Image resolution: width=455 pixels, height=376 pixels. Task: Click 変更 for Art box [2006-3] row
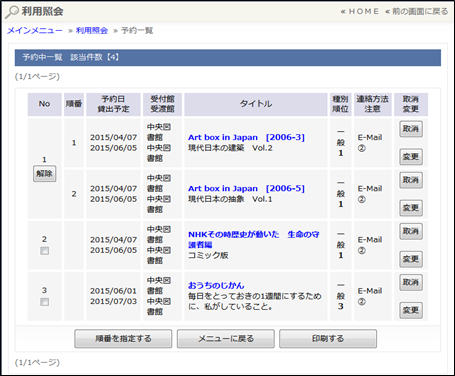[411, 157]
